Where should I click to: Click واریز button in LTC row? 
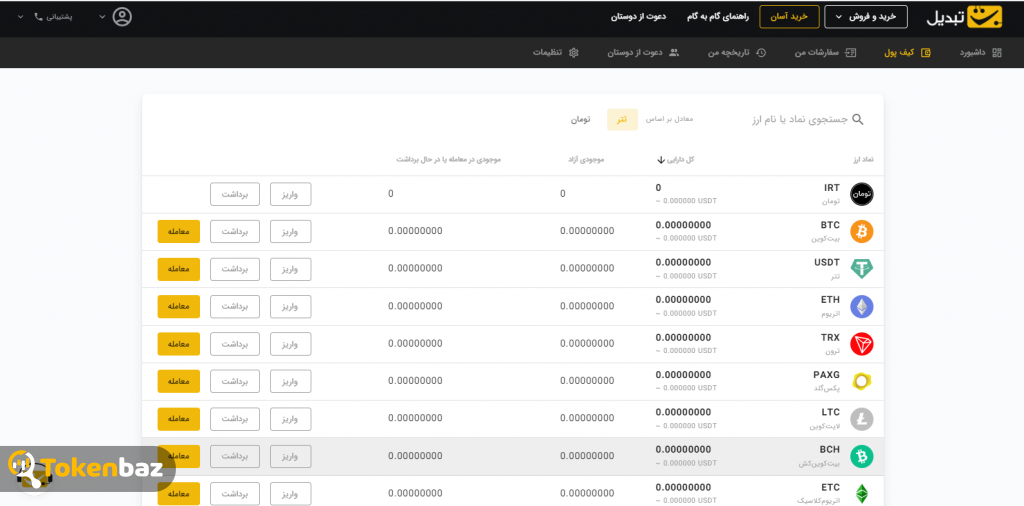291,419
